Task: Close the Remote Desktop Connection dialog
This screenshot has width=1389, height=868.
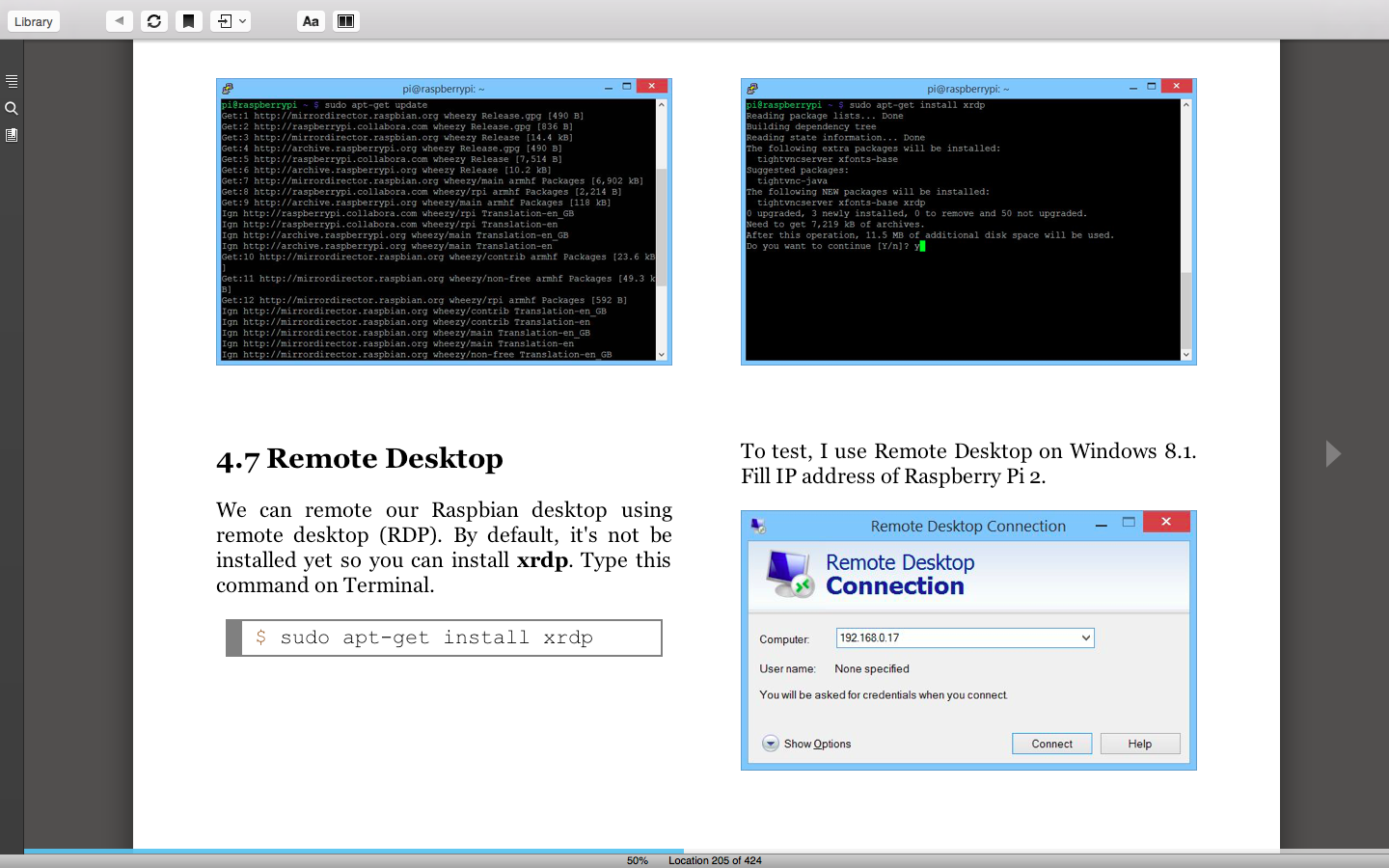Action: (1166, 522)
